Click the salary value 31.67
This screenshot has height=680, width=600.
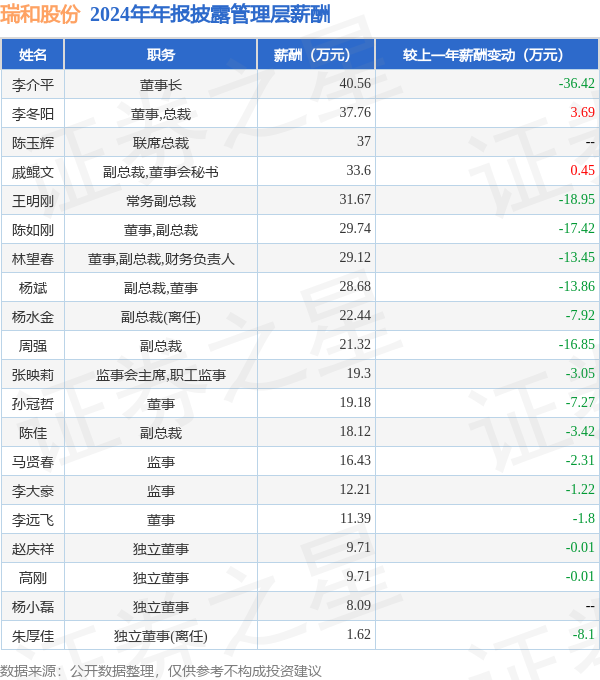pyautogui.click(x=355, y=199)
